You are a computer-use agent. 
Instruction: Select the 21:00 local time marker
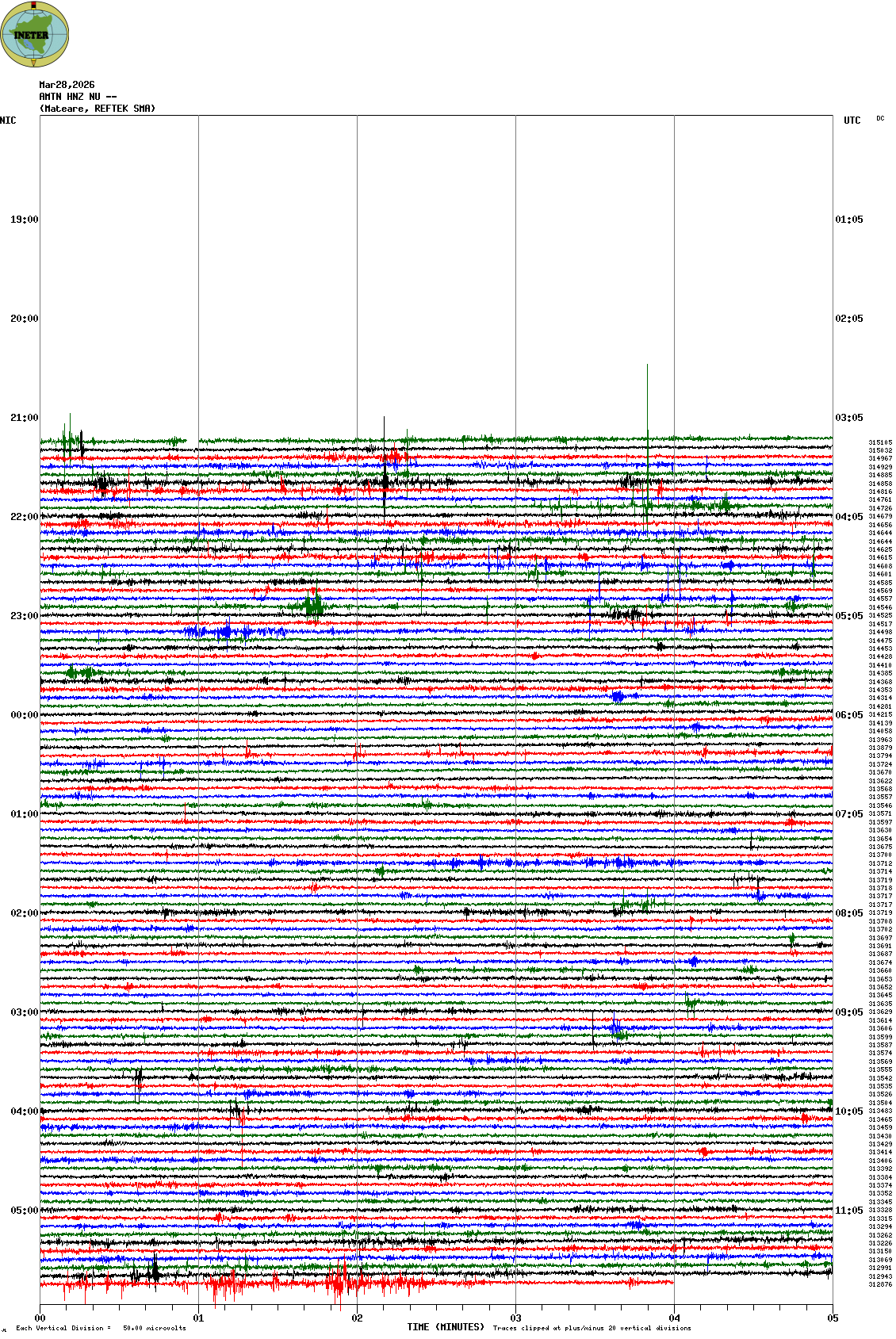pos(24,418)
